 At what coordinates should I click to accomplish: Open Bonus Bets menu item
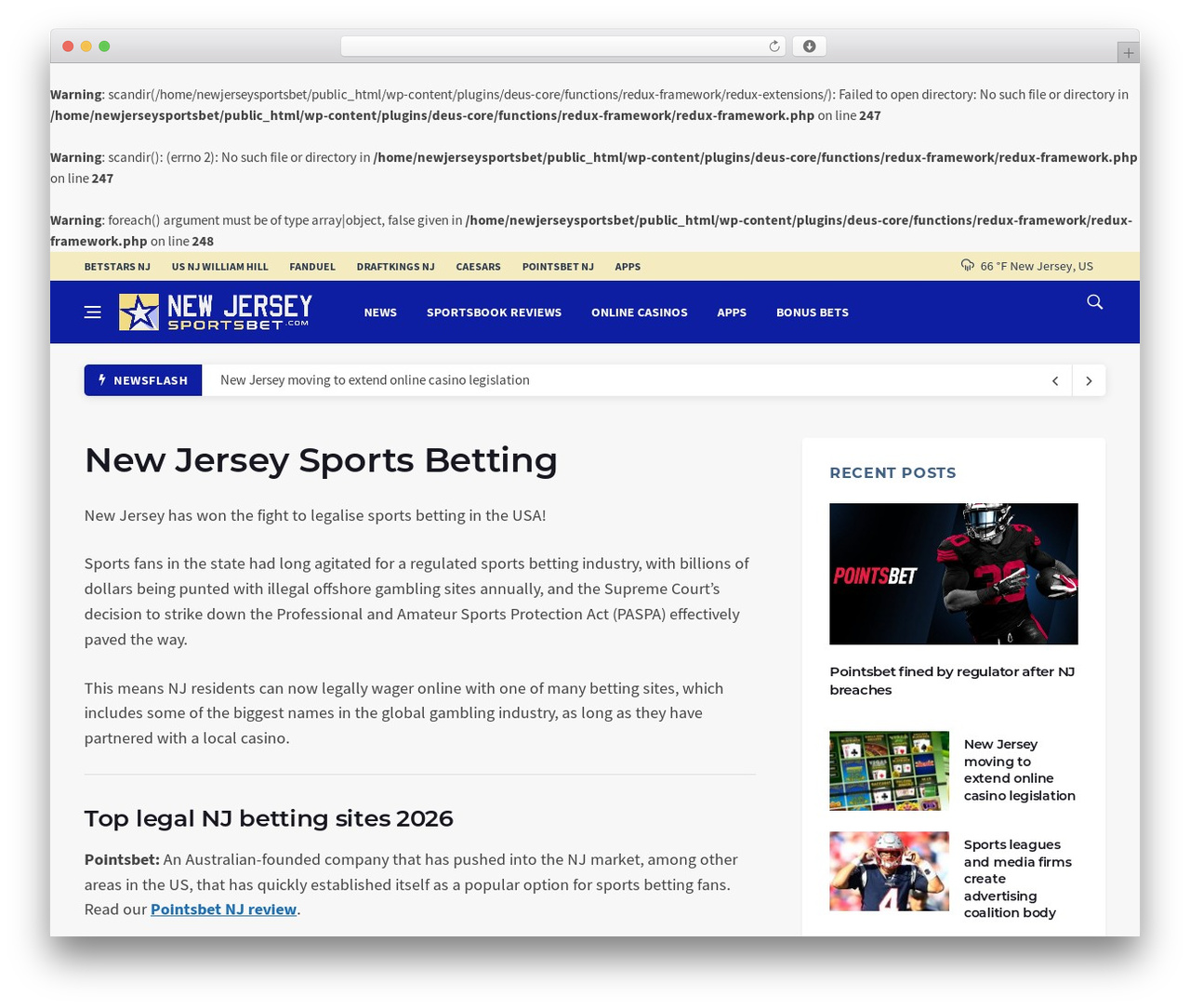coord(813,312)
